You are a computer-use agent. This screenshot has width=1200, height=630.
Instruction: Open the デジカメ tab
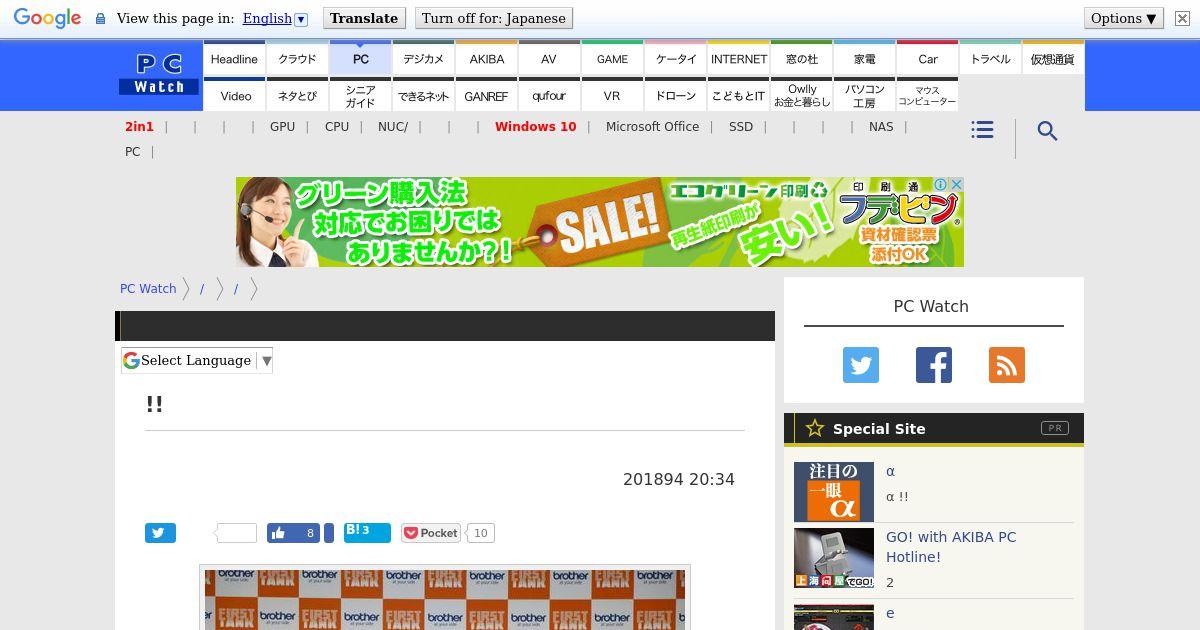(423, 58)
